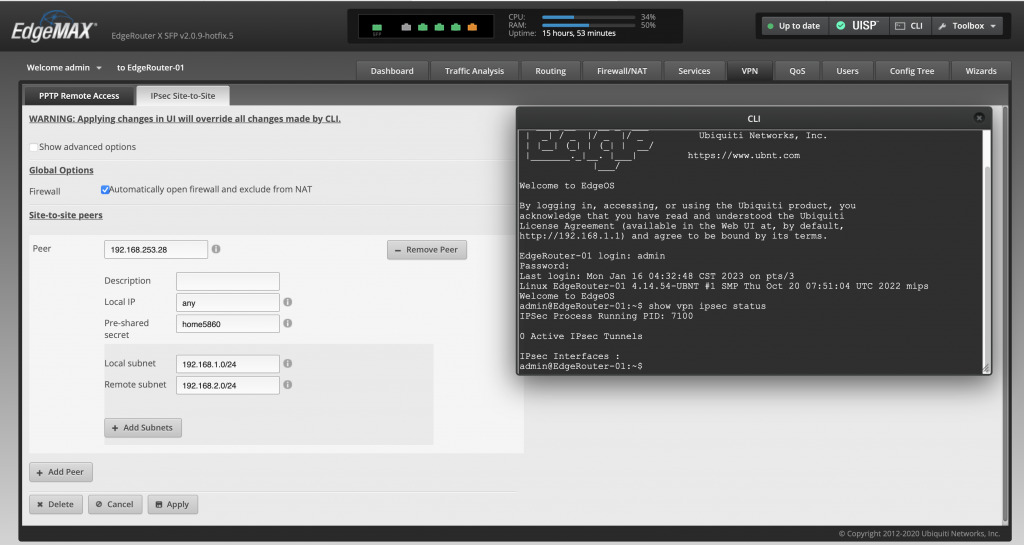Click the Up to date status button
This screenshot has height=545, width=1024.
pyautogui.click(x=794, y=25)
